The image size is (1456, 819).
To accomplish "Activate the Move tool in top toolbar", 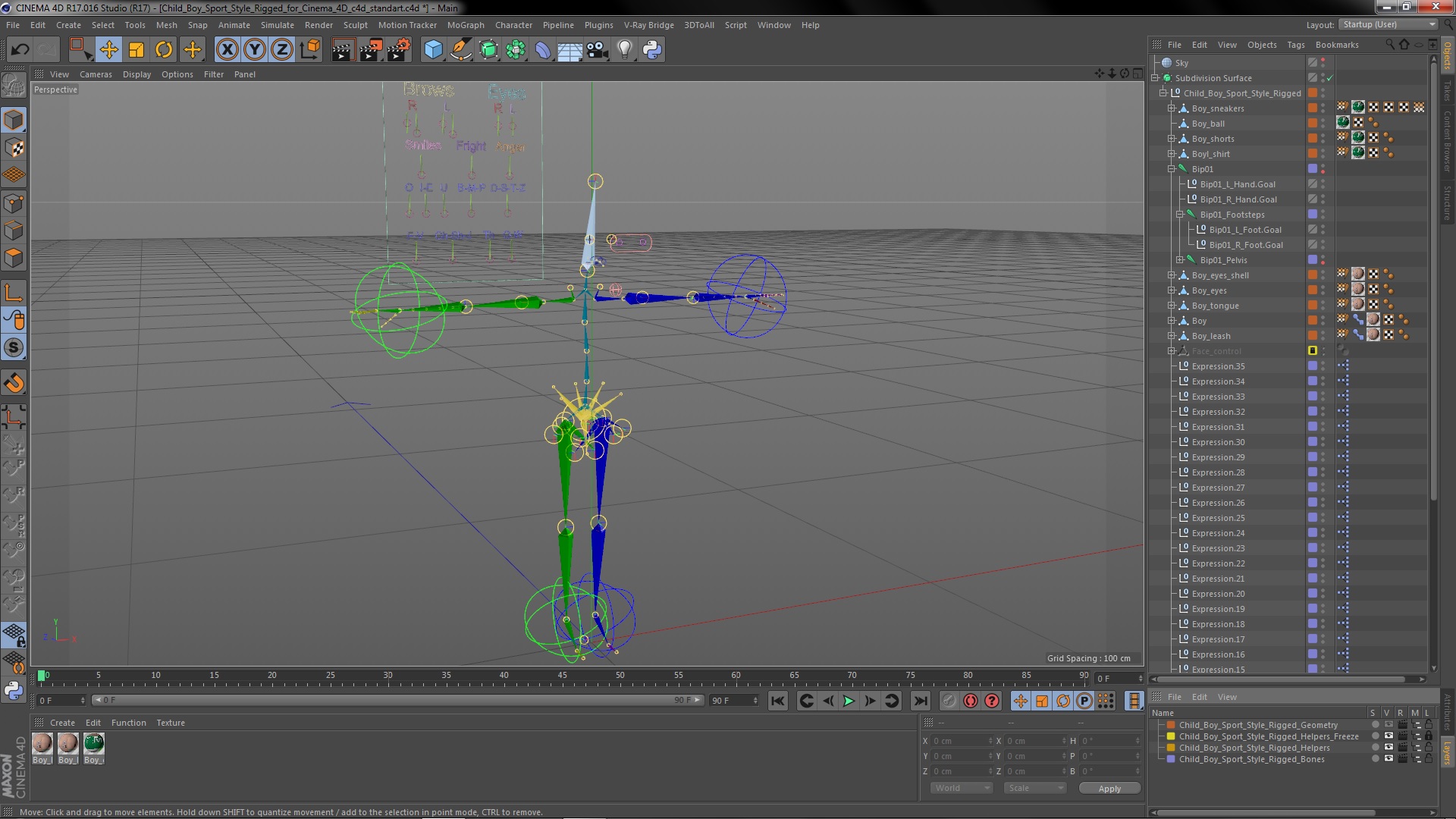I will [108, 50].
